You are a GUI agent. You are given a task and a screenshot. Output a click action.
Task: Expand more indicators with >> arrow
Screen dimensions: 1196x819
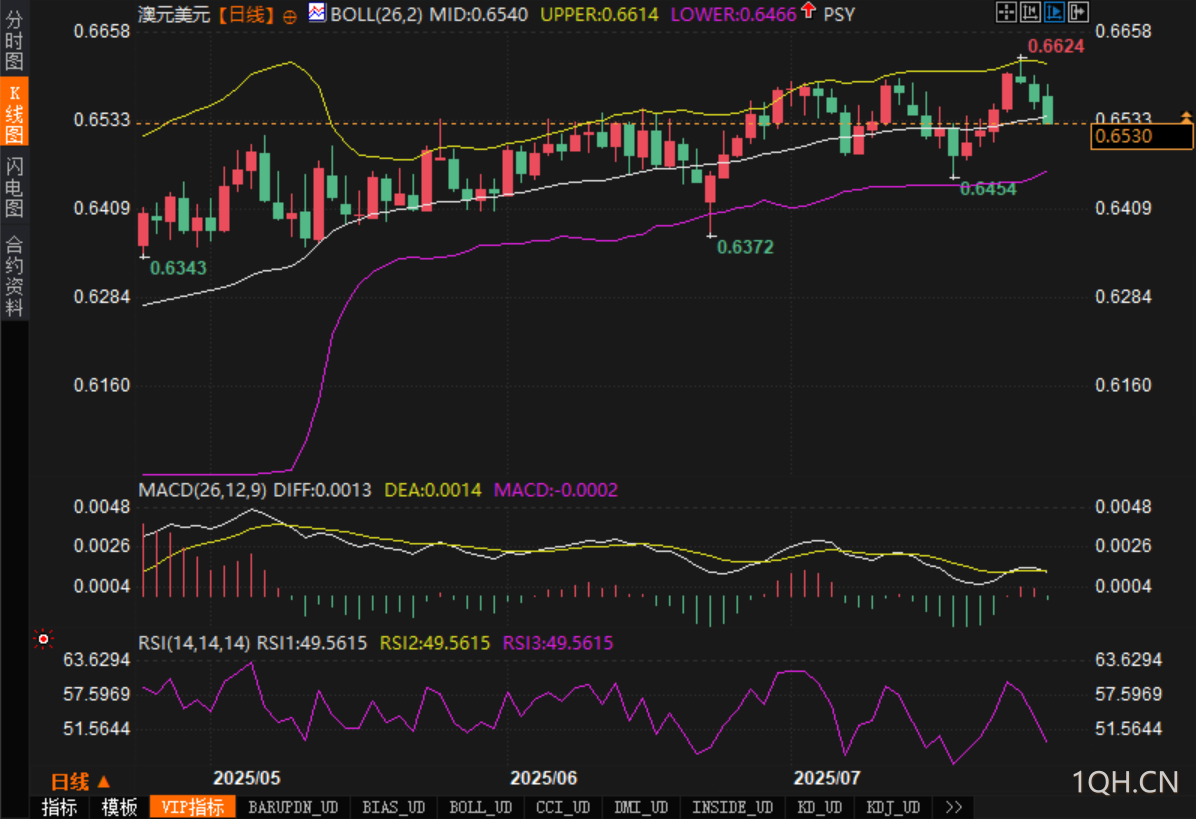[953, 807]
